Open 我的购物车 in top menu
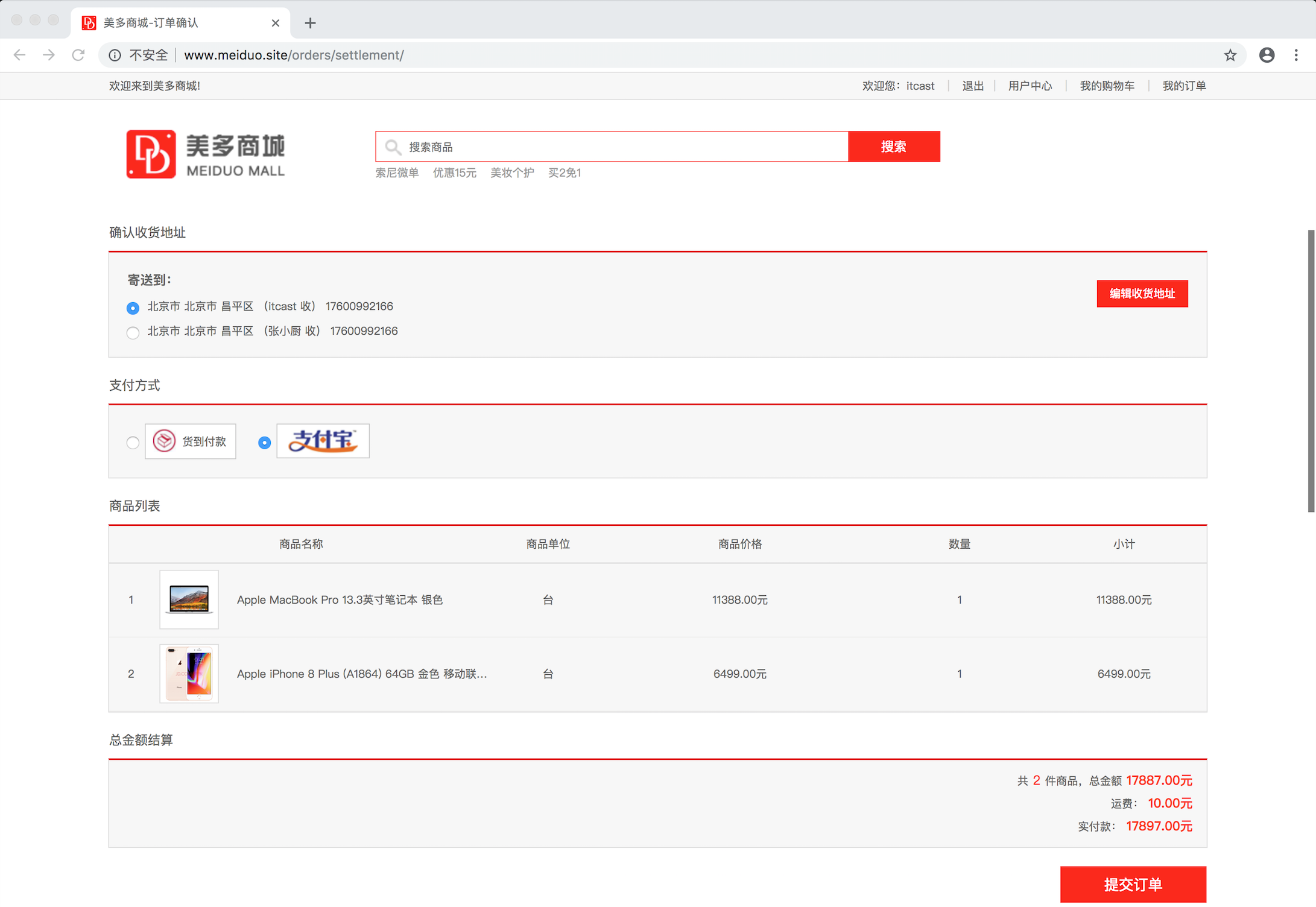Viewport: 1316px width, 907px height. pos(1107,86)
